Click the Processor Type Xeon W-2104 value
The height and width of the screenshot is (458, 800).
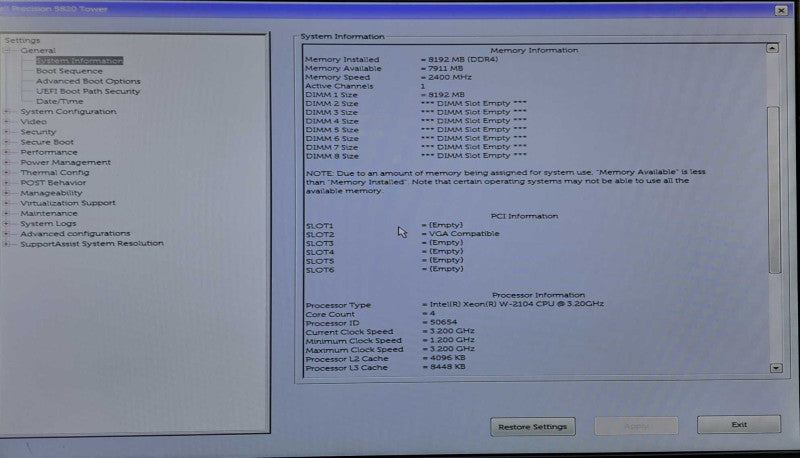(x=516, y=304)
